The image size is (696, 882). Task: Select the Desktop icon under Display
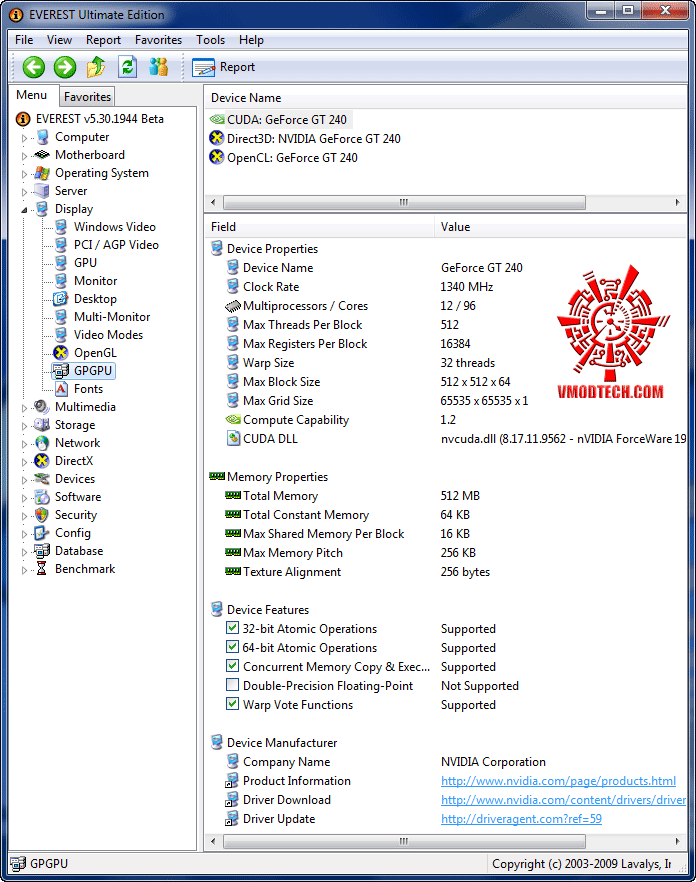(x=61, y=299)
